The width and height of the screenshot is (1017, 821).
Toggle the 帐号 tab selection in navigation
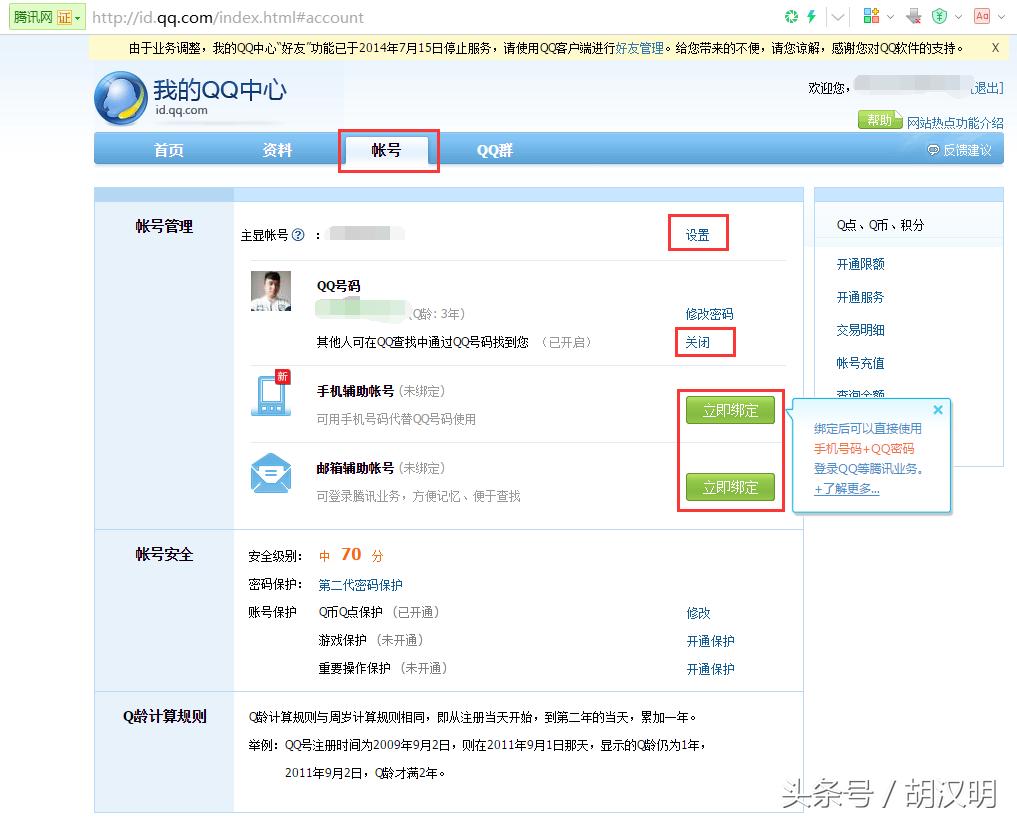click(388, 150)
